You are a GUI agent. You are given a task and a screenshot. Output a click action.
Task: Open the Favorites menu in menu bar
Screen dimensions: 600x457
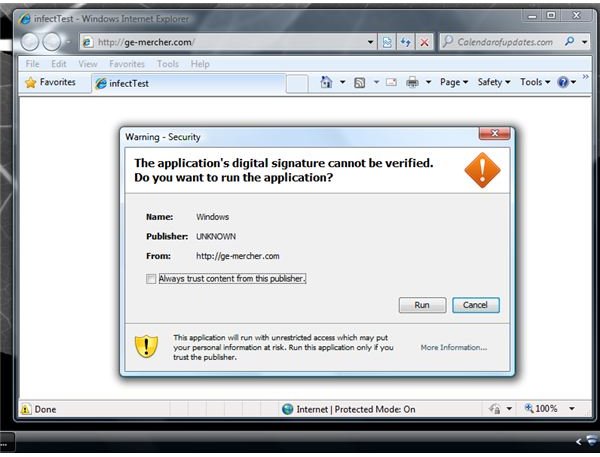pos(127,64)
